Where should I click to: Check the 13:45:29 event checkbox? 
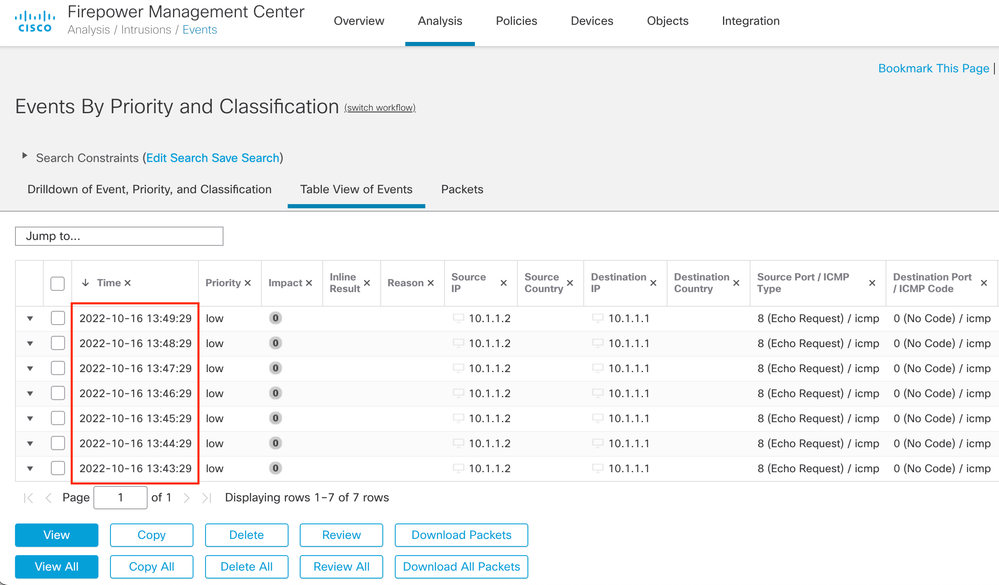[x=57, y=418]
